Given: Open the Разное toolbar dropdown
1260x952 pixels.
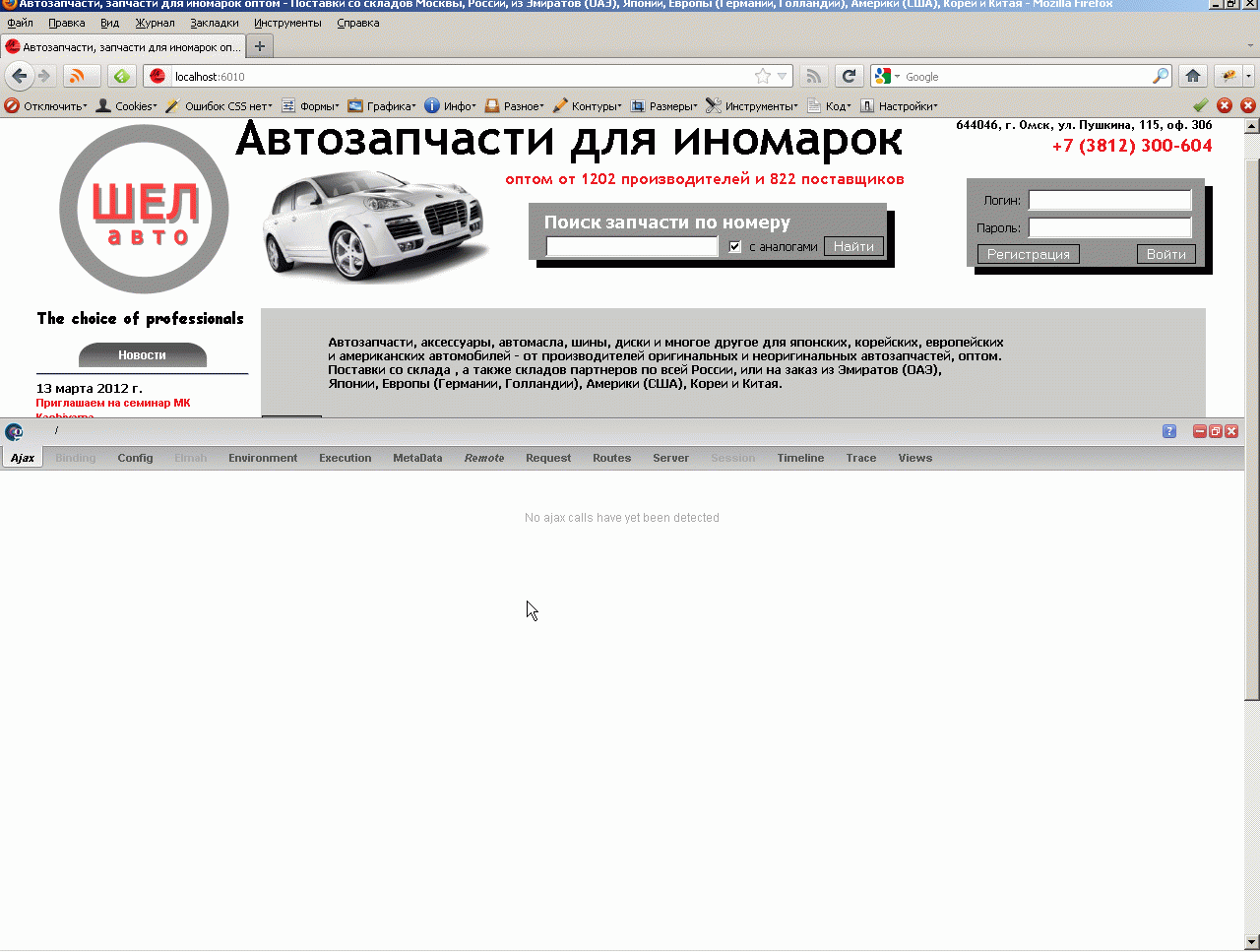Looking at the screenshot, I should pos(515,105).
